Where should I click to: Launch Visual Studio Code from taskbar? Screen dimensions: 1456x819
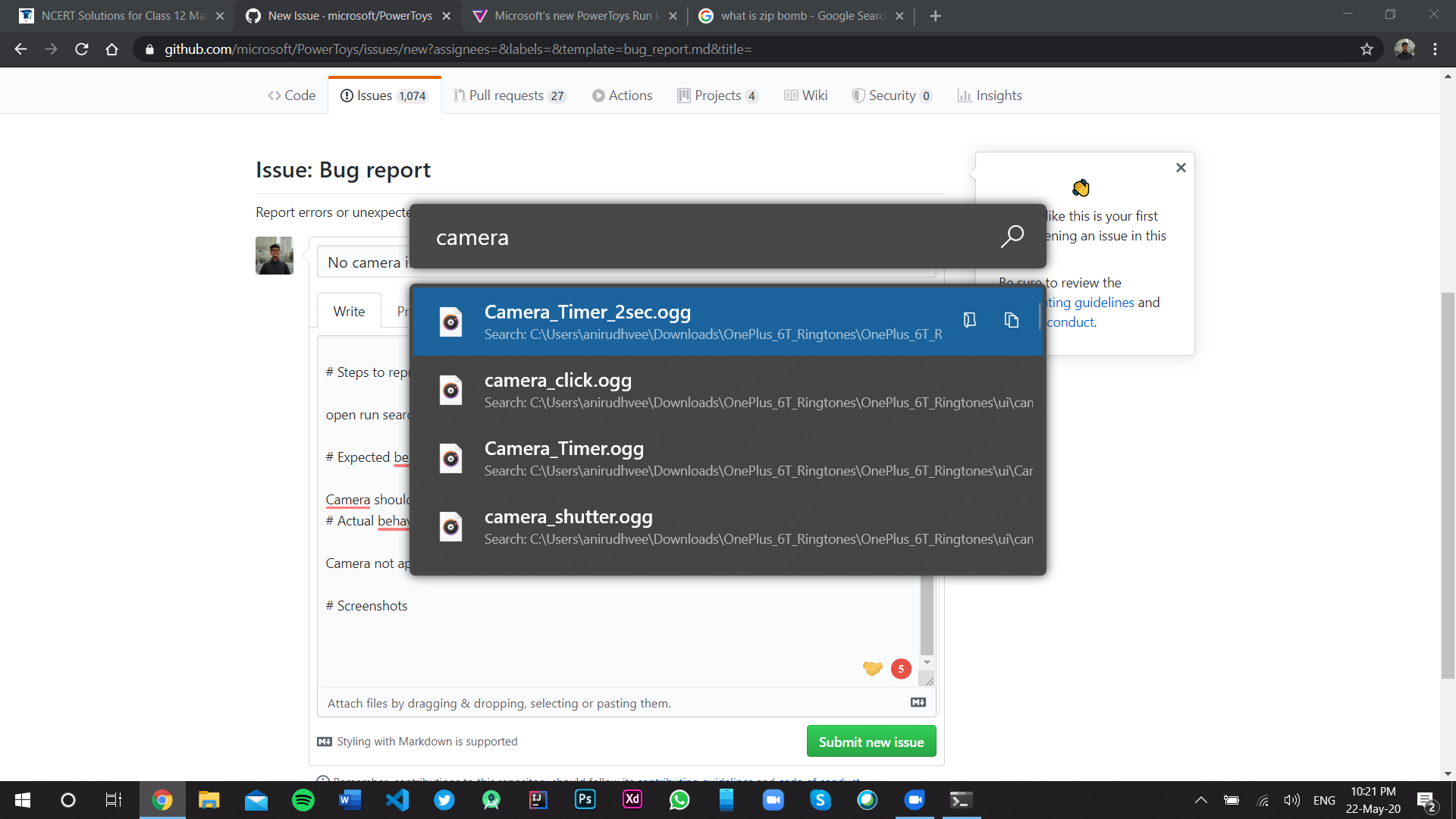coord(397,800)
